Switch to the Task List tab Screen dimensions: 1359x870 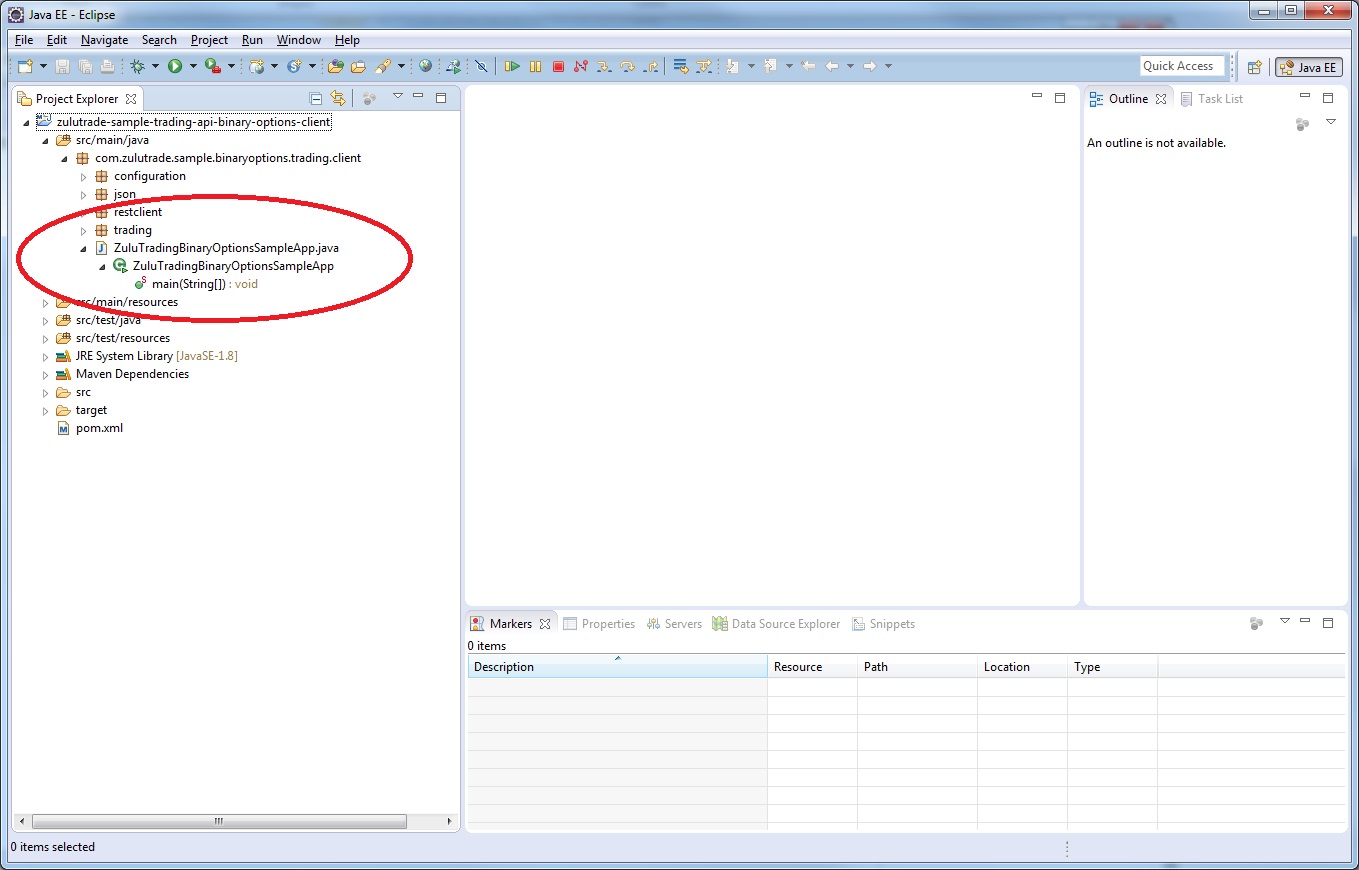tap(1219, 99)
